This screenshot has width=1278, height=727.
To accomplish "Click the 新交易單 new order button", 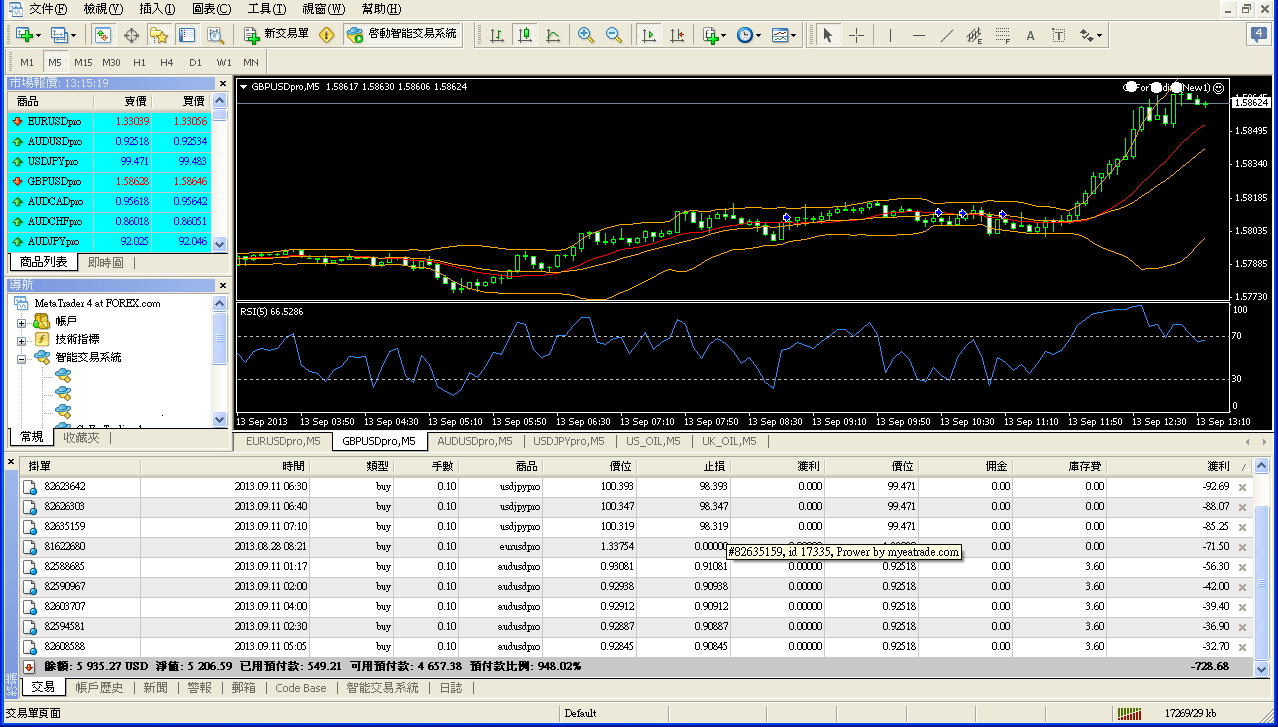I will [x=277, y=35].
